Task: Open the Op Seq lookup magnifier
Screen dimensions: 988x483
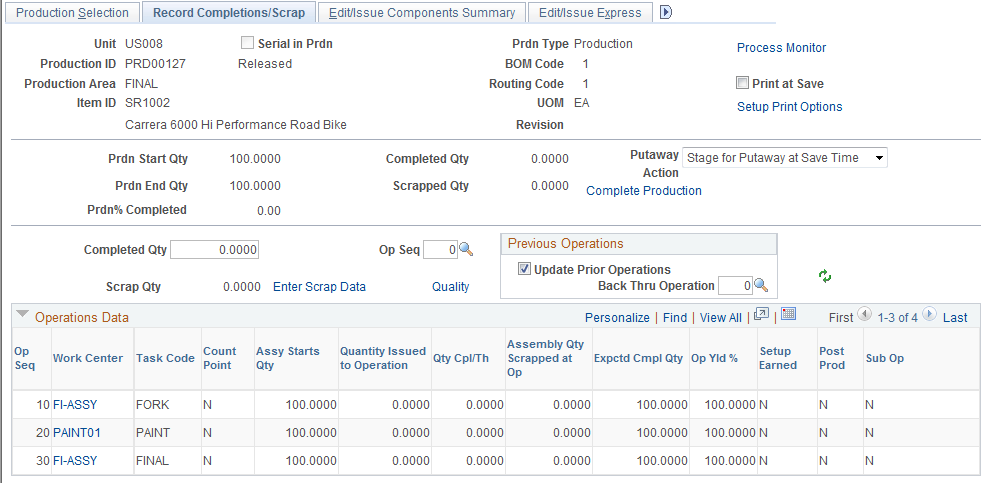Action: [466, 250]
